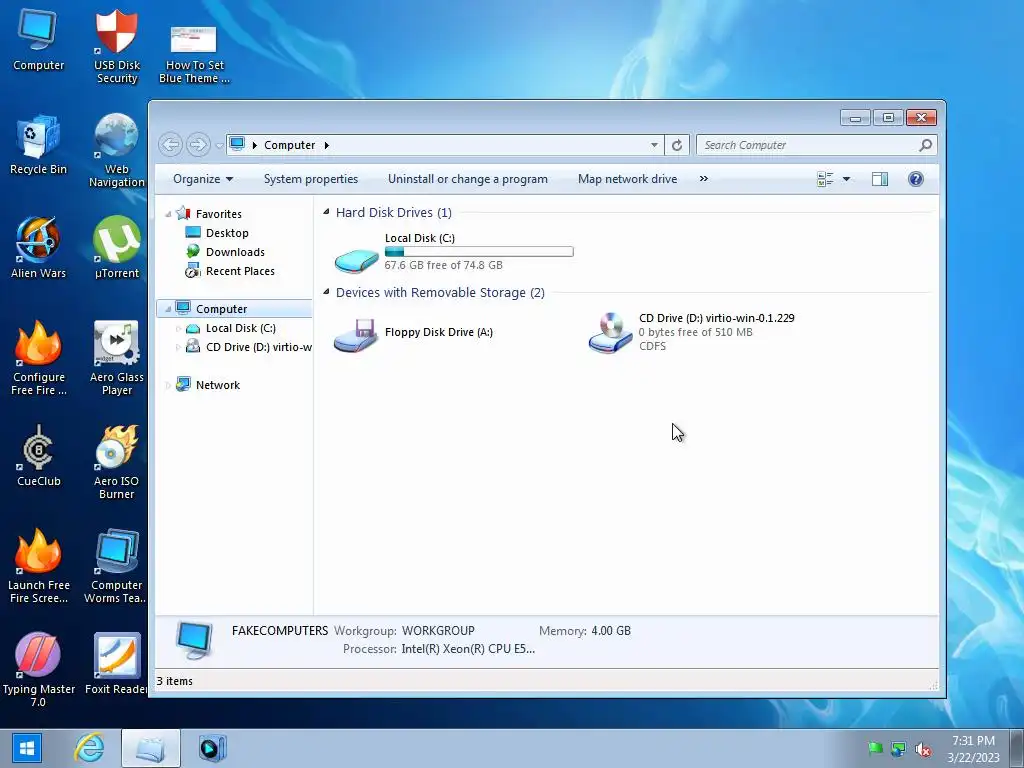Image resolution: width=1024 pixels, height=768 pixels.
Task: Click the network tray icon
Action: (x=899, y=749)
